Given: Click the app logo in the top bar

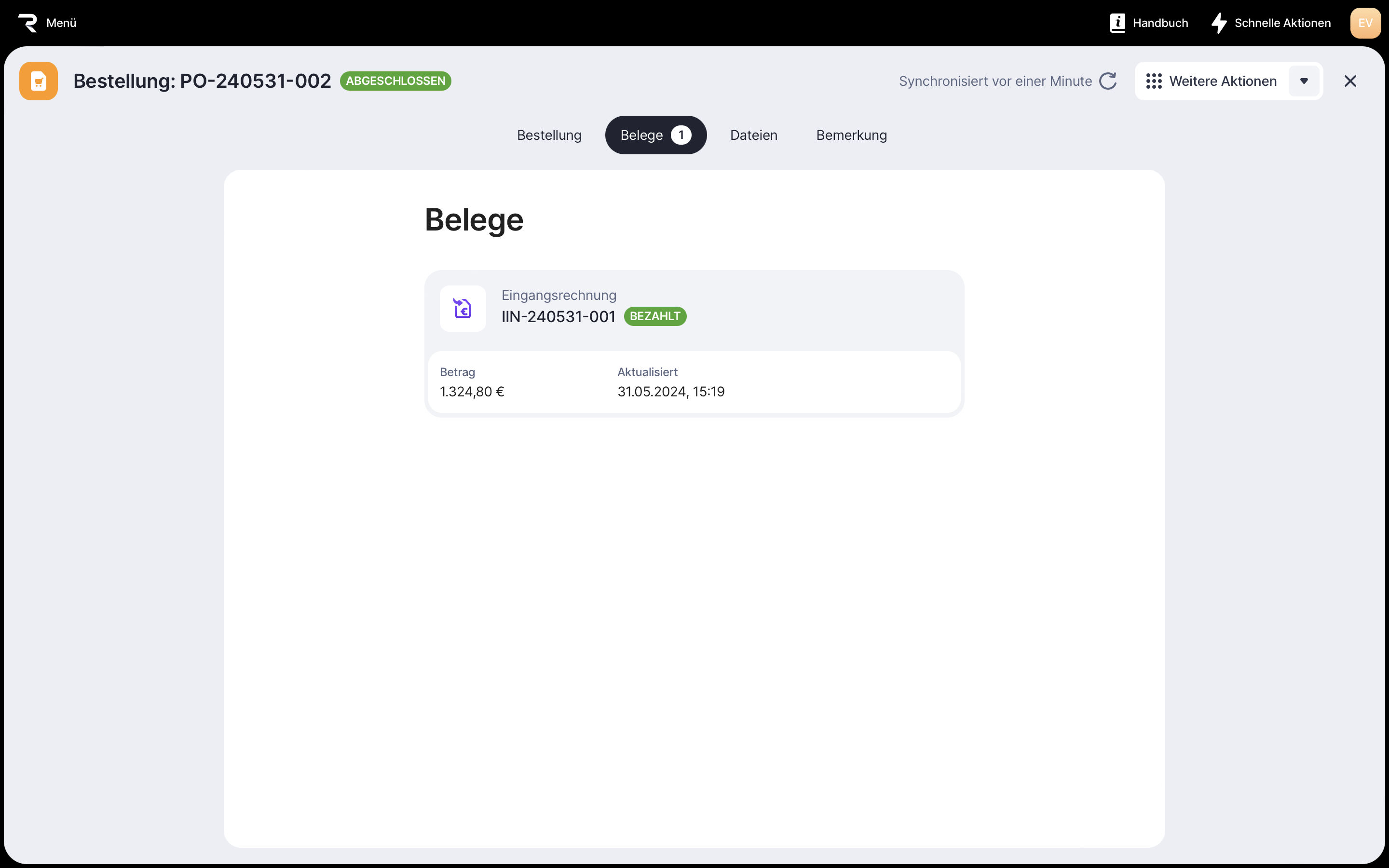Looking at the screenshot, I should tap(27, 23).
